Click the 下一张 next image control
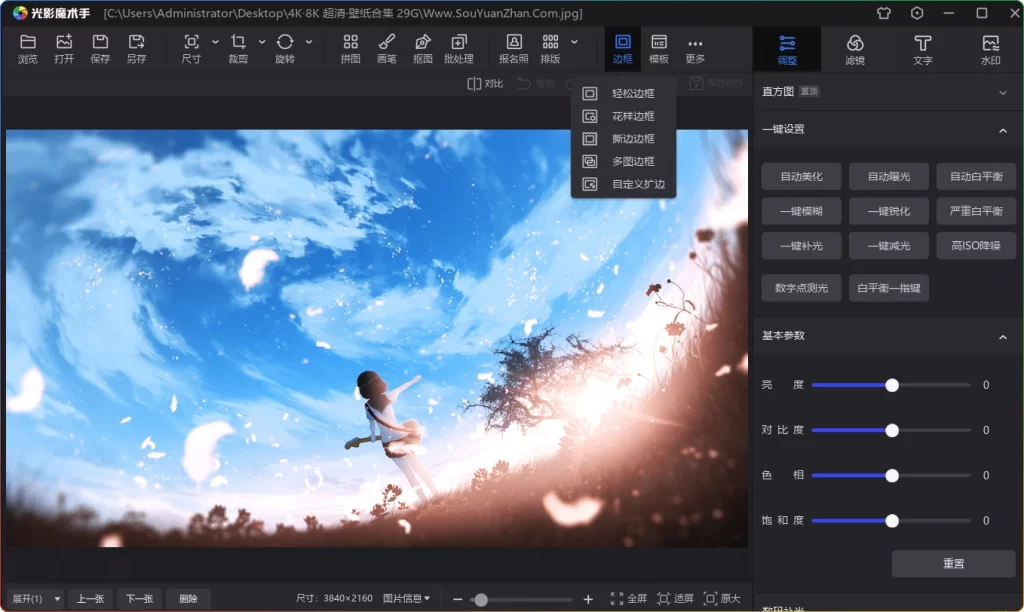1024x612 pixels. click(139, 597)
